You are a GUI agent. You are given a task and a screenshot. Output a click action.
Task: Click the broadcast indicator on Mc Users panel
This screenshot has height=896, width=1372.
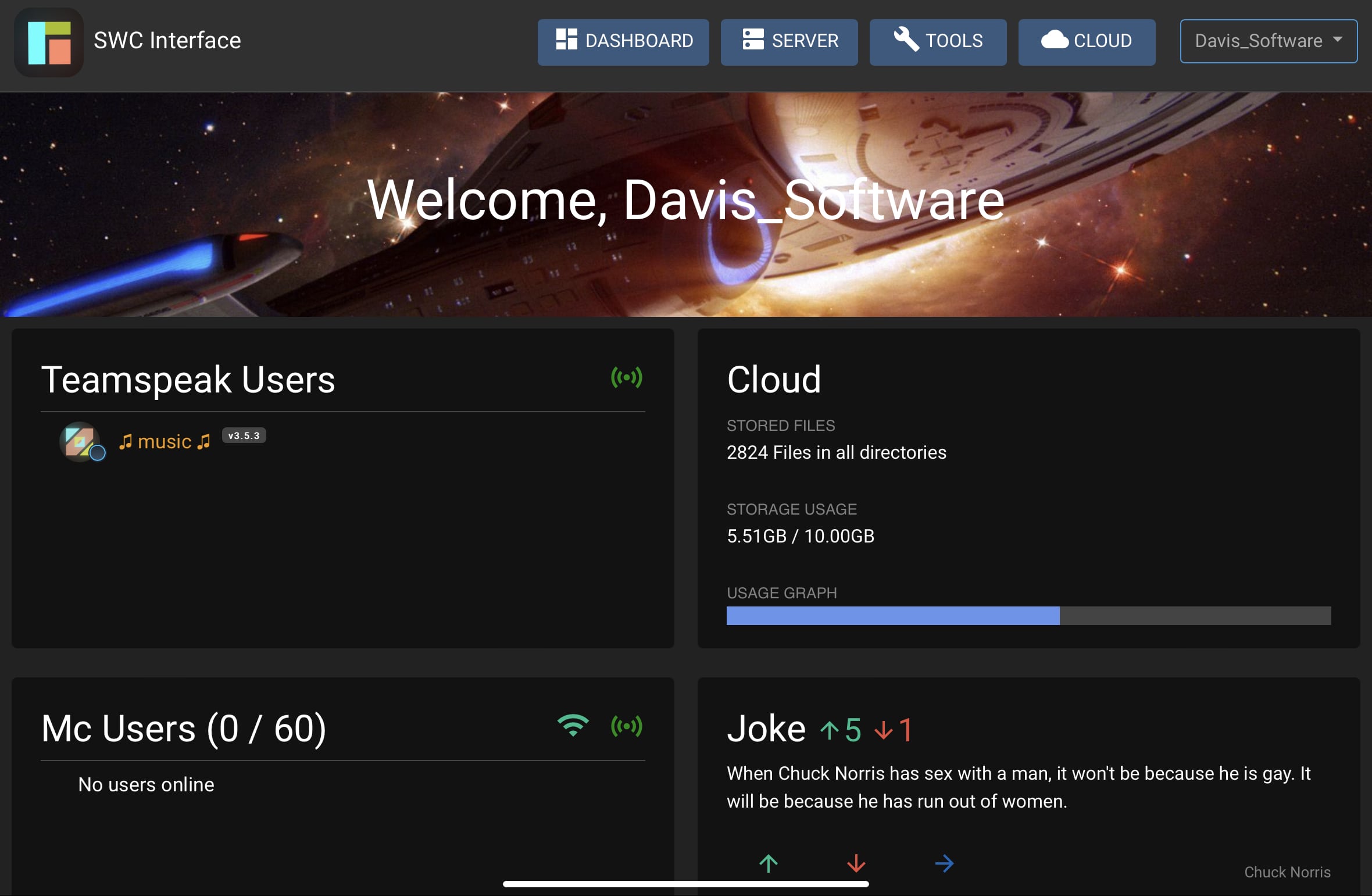point(627,726)
